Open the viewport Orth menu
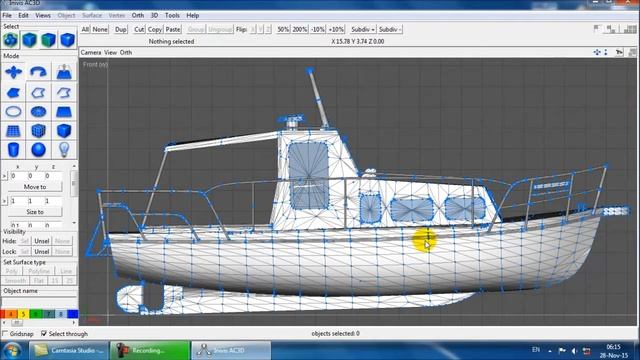The image size is (640, 360). click(126, 52)
